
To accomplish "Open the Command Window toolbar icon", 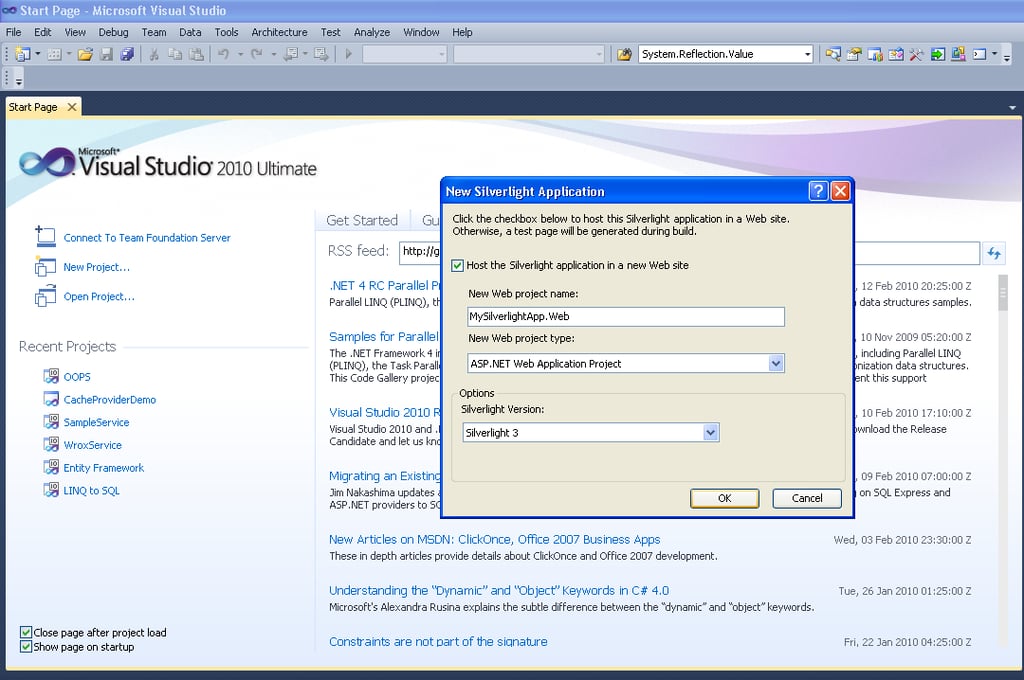I will 979,54.
